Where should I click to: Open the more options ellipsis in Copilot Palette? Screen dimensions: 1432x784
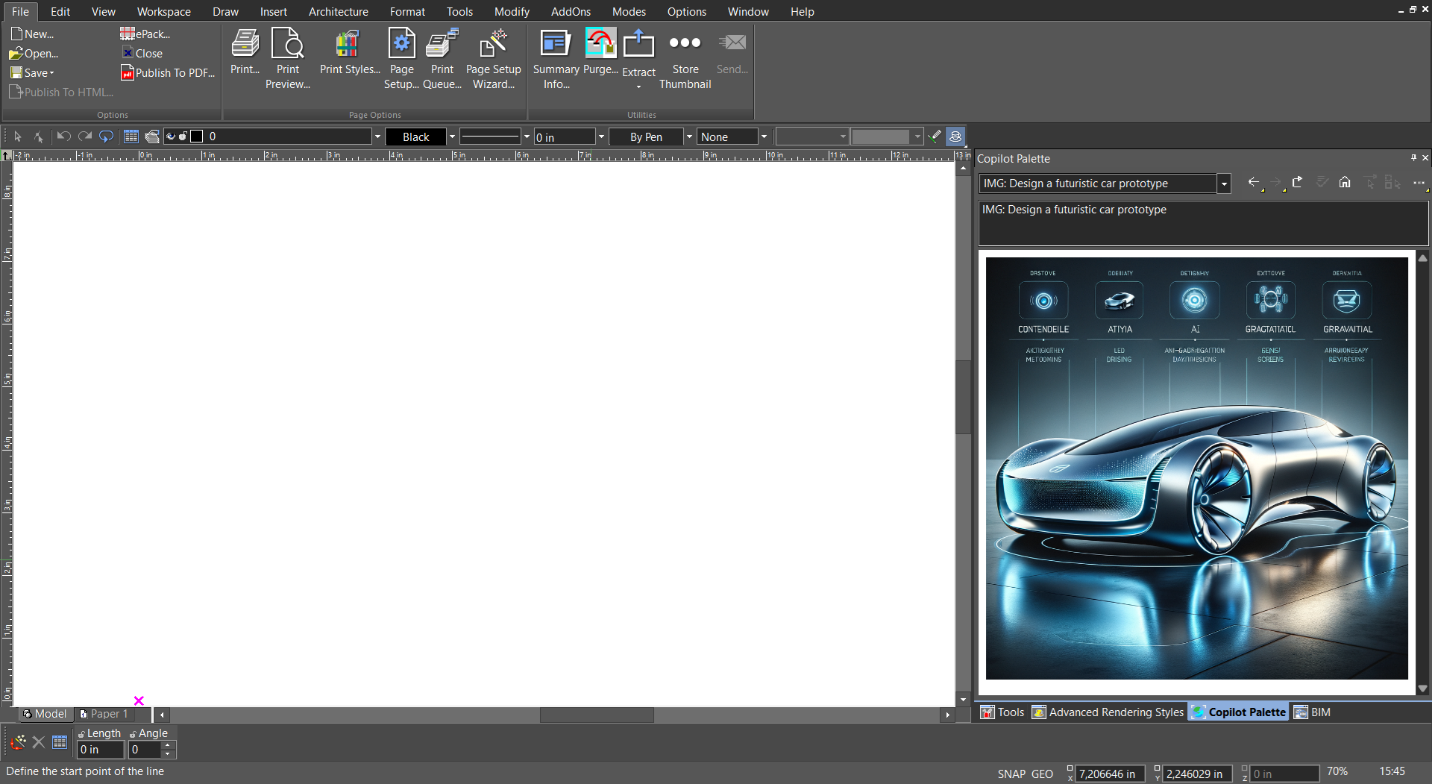point(1419,183)
